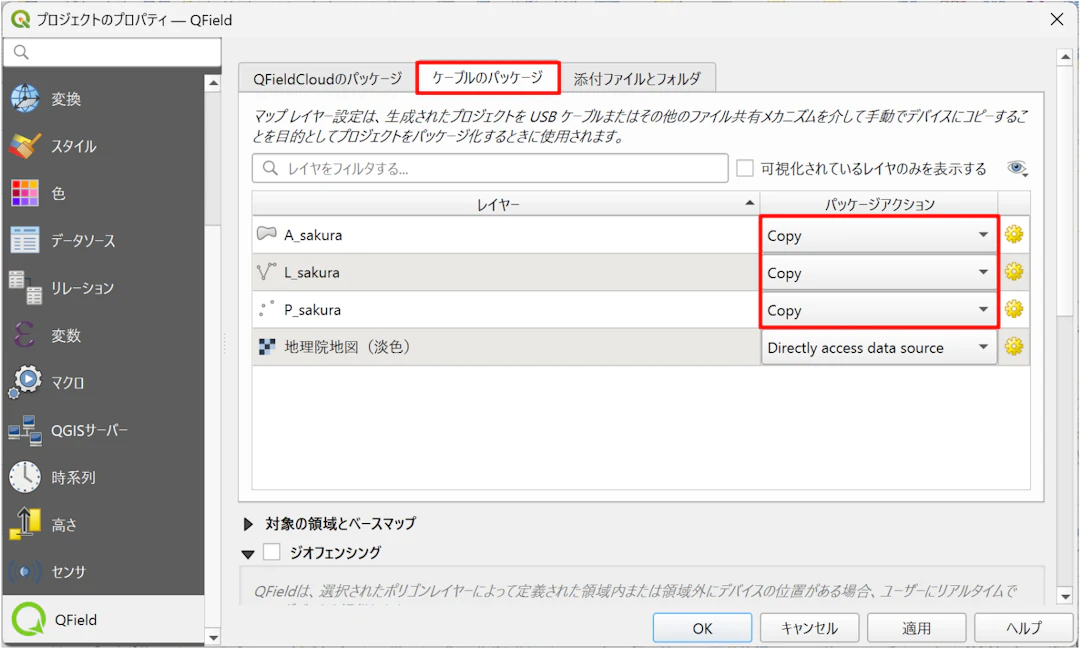Screen dimensions: 1080x649
Task: Open the gear settings for A_sakura layer
Action: tap(1015, 234)
